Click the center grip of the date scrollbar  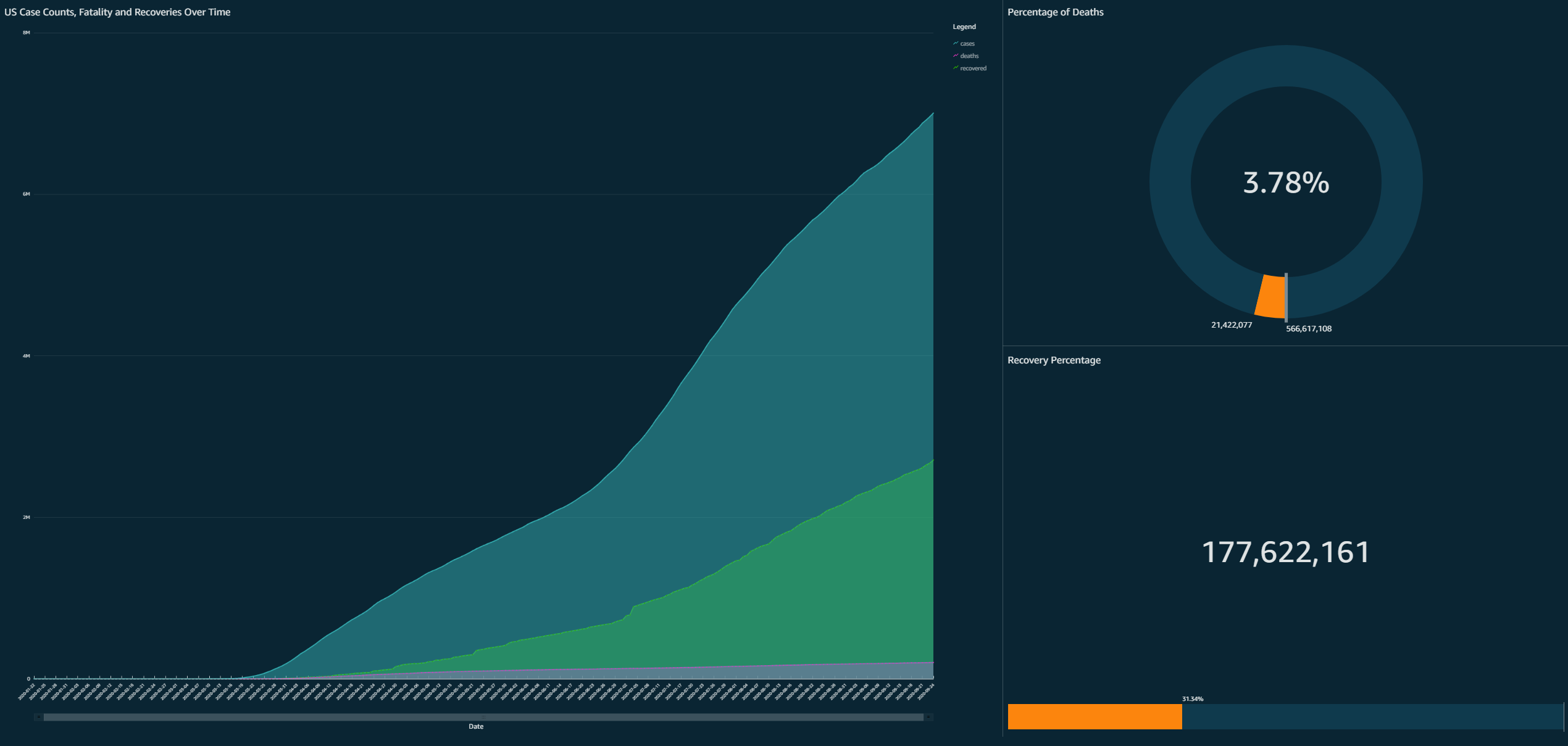click(483, 717)
